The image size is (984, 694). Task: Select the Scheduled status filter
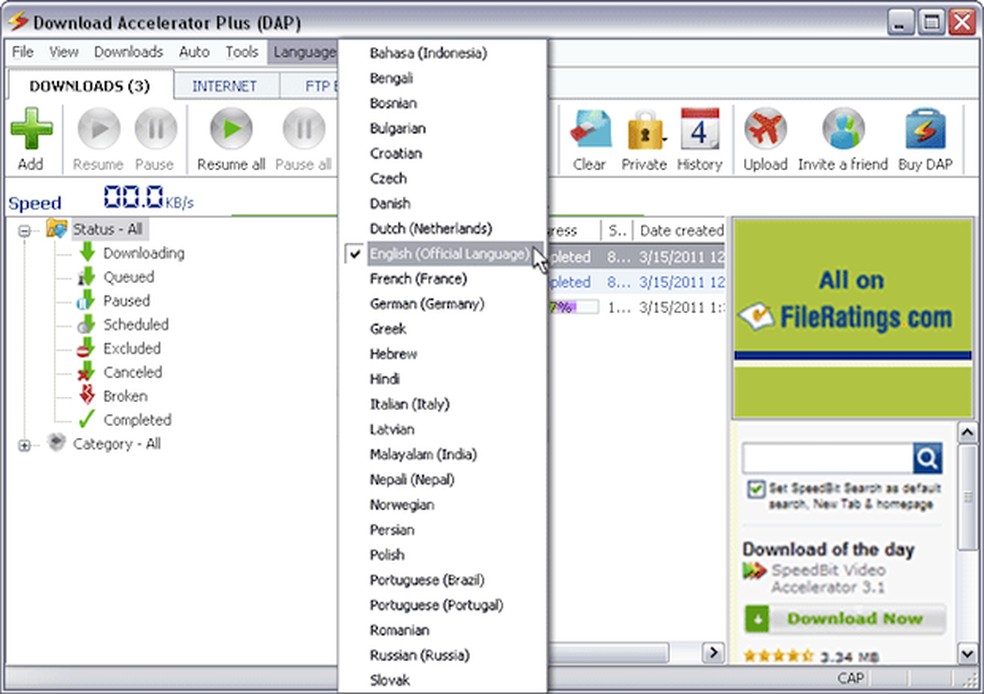pyautogui.click(x=136, y=324)
